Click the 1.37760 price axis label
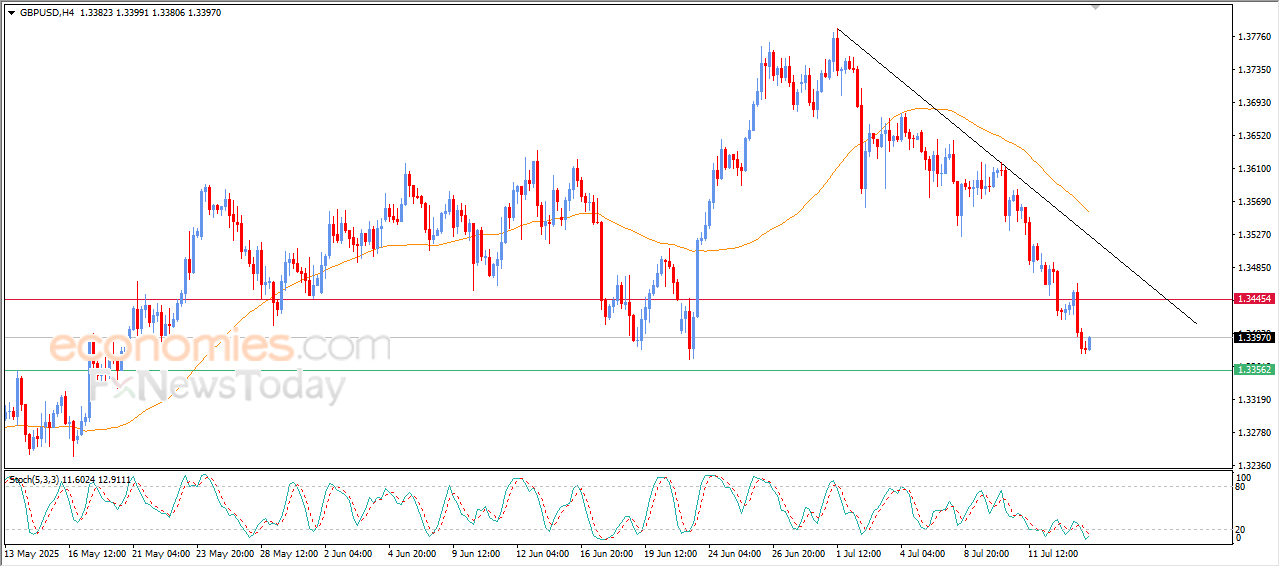 click(x=1254, y=37)
